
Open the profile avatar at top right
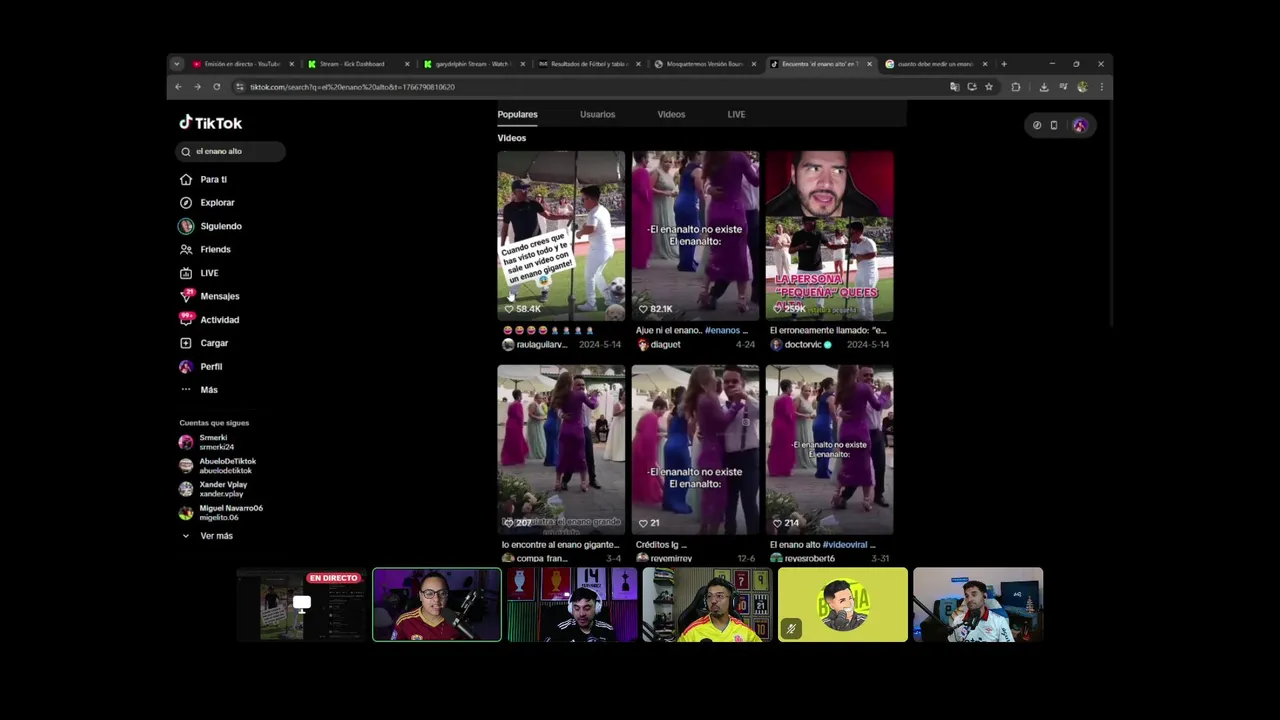[x=1080, y=125]
